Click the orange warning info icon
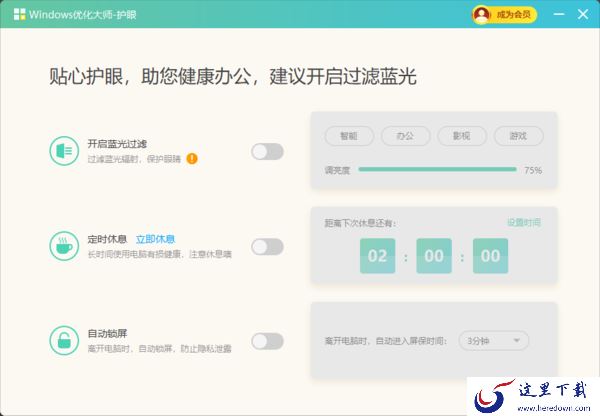This screenshot has height=416, width=600. 192,158
